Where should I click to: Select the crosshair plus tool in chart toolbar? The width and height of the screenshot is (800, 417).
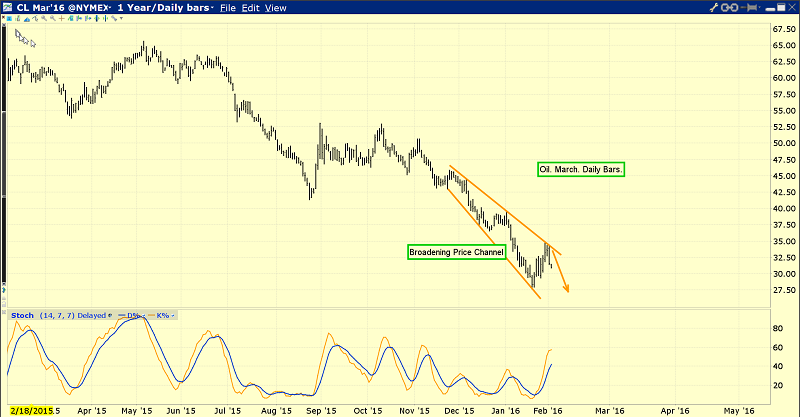(61, 18)
